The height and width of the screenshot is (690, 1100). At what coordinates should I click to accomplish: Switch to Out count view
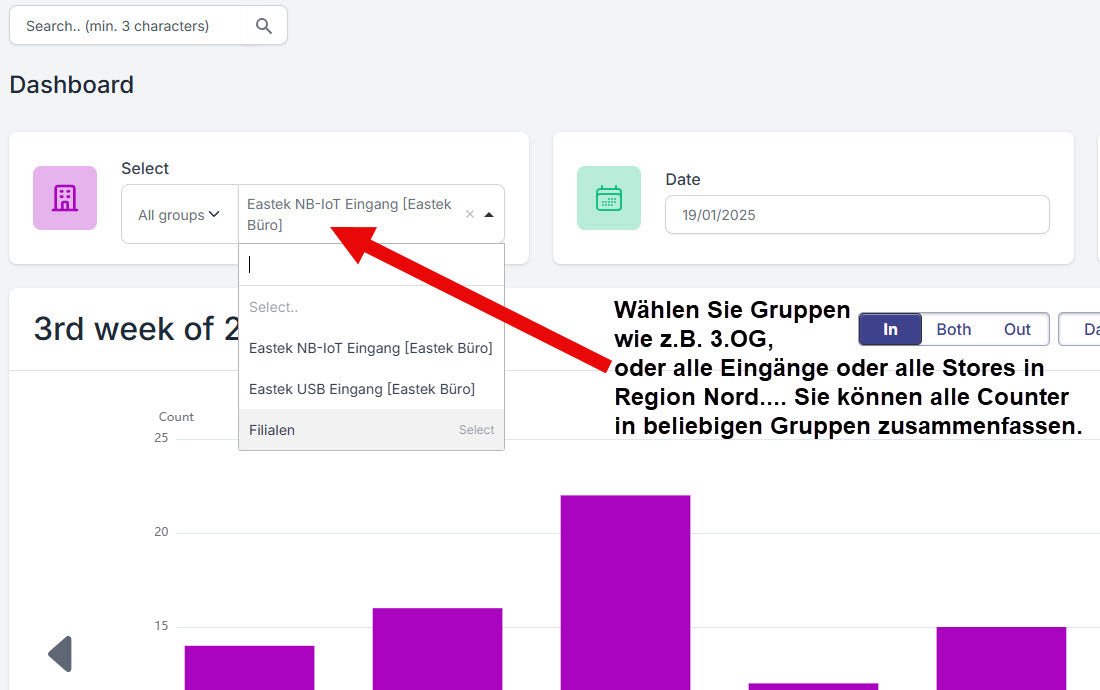[1017, 329]
